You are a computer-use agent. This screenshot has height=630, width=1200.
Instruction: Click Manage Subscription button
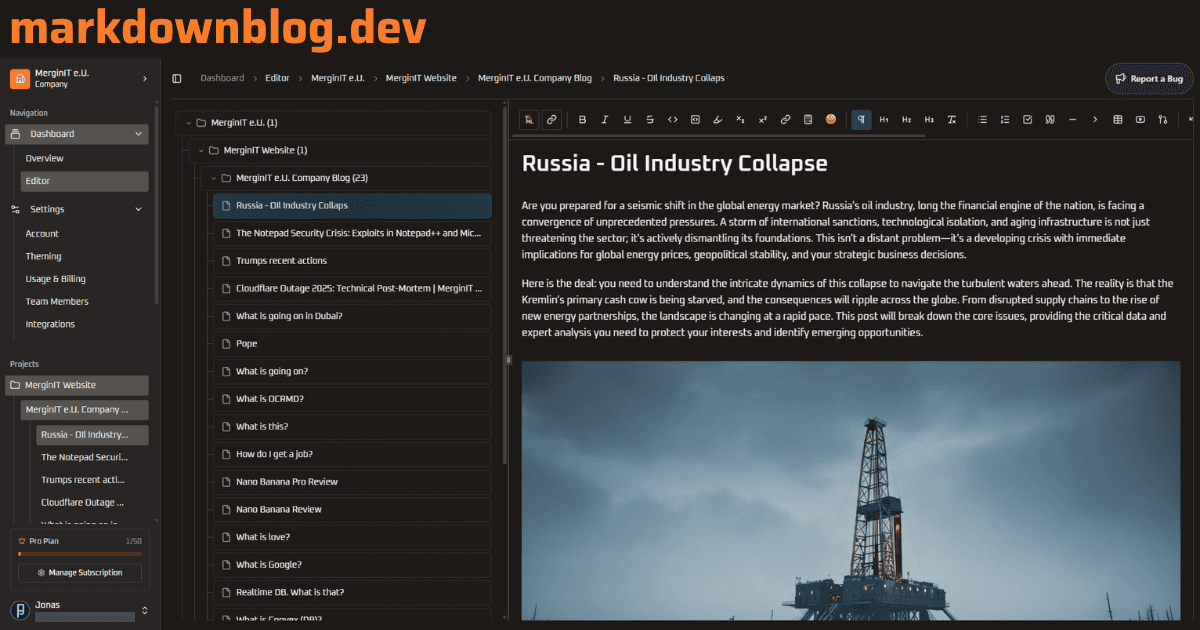coord(80,573)
